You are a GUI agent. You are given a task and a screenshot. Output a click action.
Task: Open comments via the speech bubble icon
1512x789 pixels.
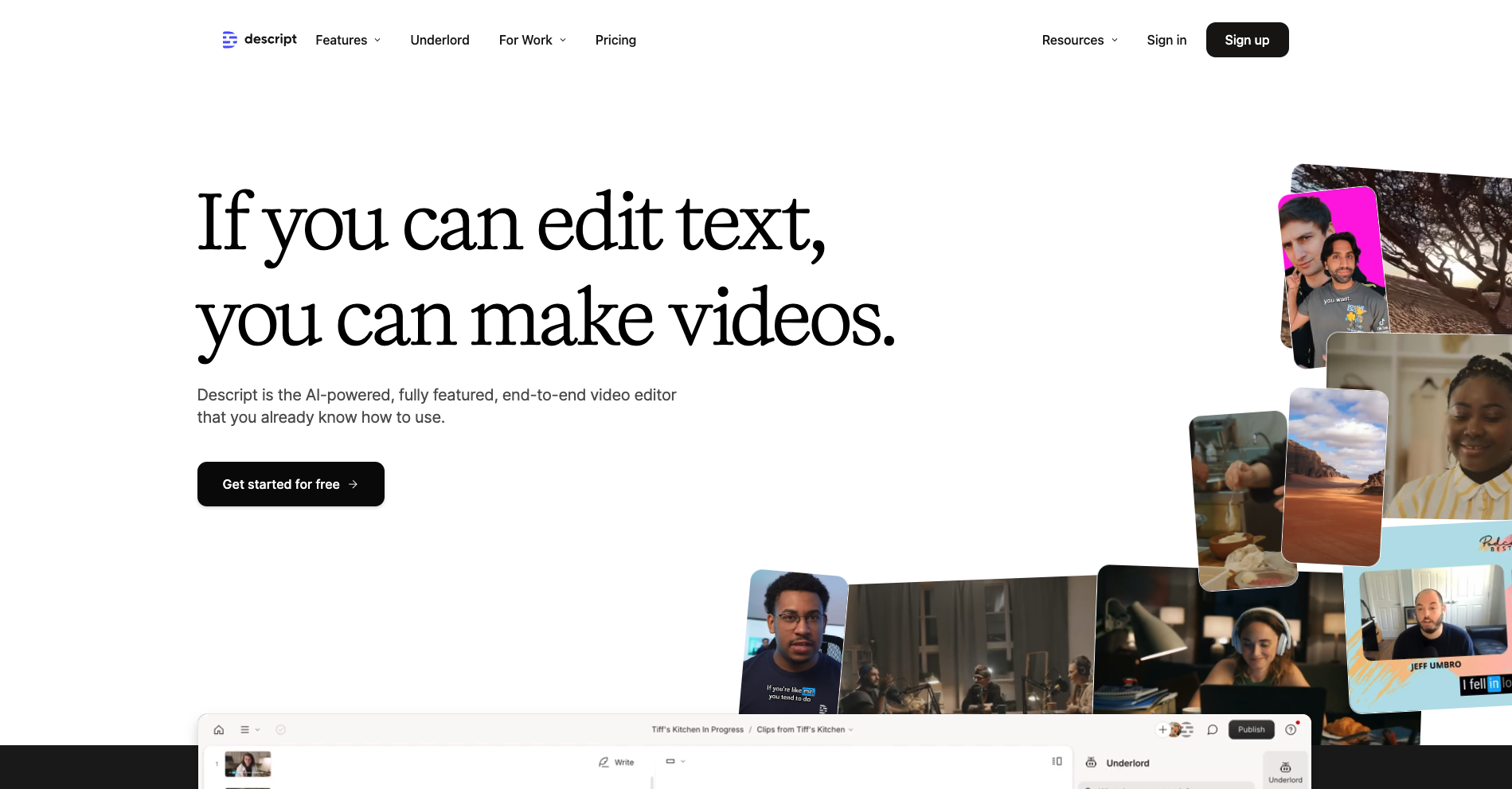[1211, 728]
